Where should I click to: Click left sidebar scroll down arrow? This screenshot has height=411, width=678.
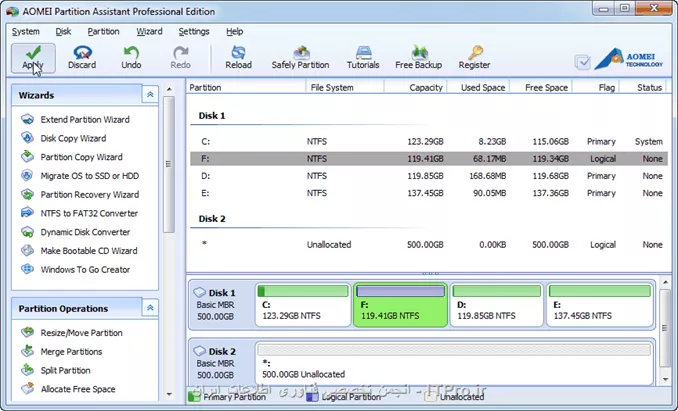click(169, 394)
